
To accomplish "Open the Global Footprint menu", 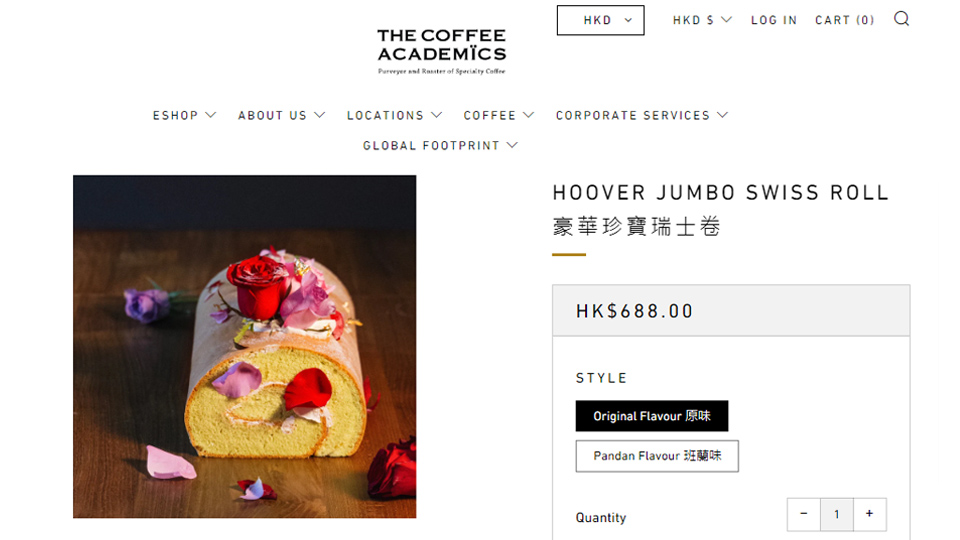I will [x=440, y=146].
